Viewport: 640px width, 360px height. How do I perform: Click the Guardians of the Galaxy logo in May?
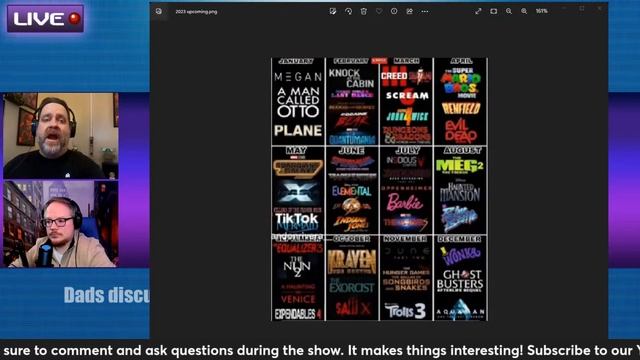[298, 168]
